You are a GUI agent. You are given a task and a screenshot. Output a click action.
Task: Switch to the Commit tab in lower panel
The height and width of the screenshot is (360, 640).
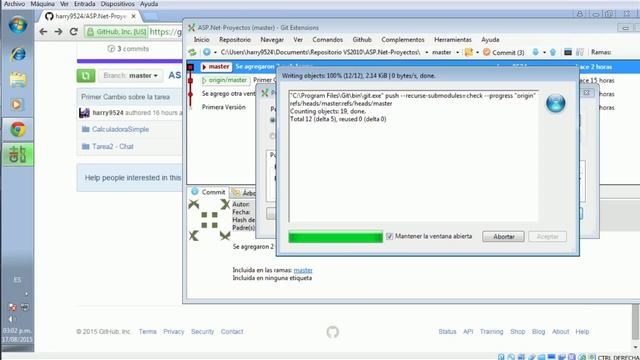click(x=208, y=192)
